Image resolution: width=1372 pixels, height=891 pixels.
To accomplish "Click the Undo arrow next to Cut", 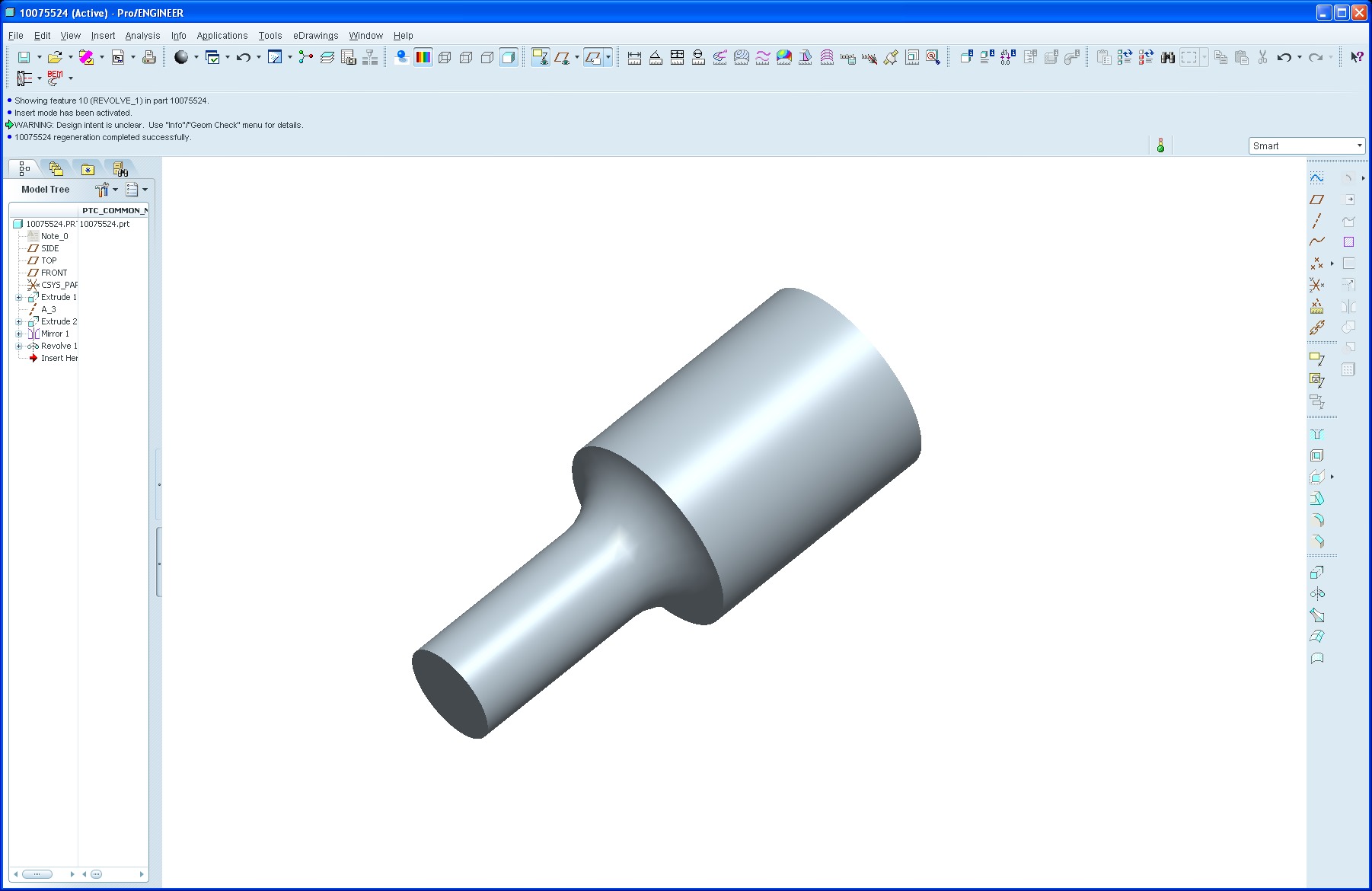I will pyautogui.click(x=1284, y=57).
